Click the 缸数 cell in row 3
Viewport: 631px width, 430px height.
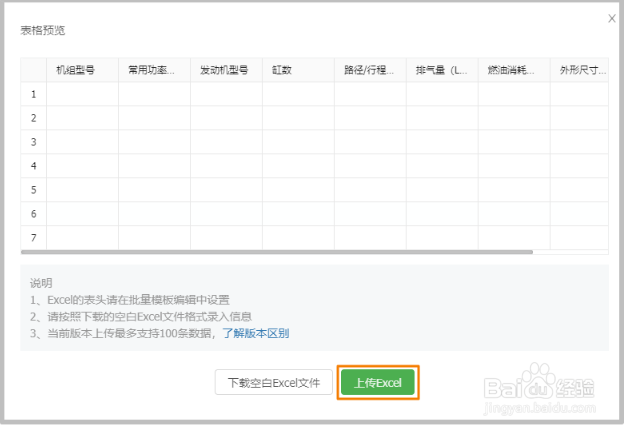299,142
